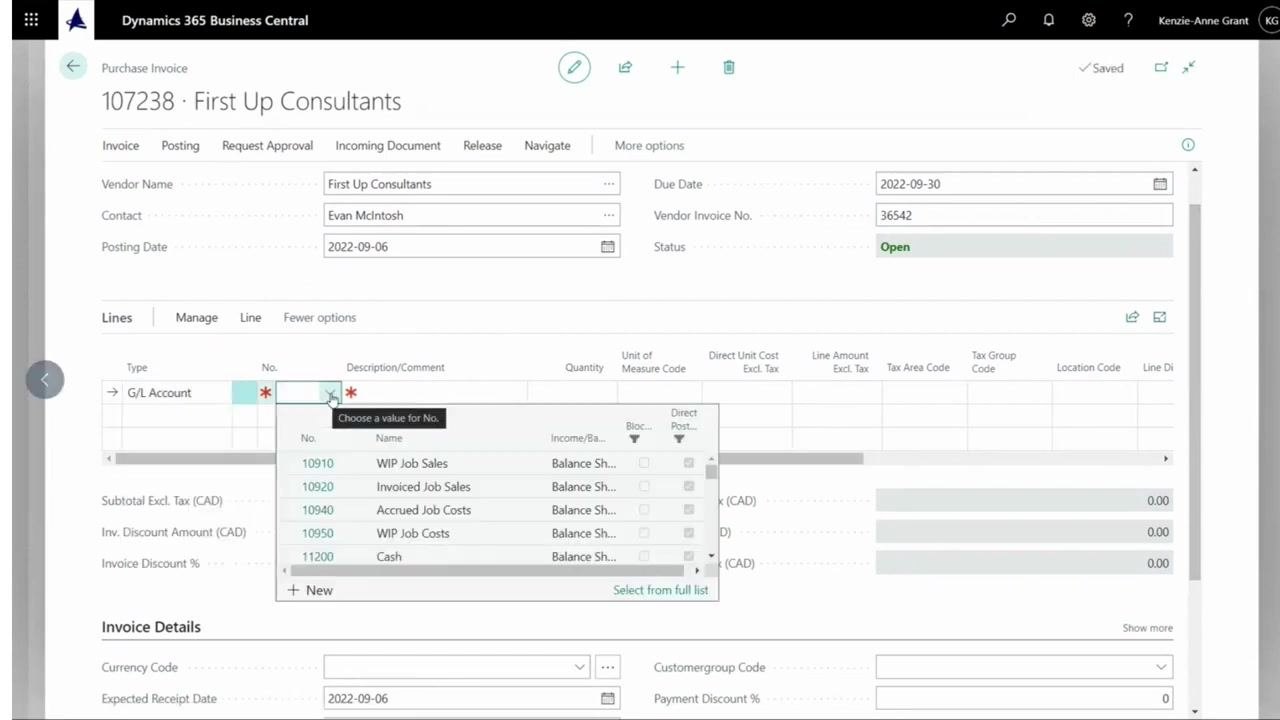The image size is (1280, 720).
Task: Expand the No. field dropdown arrow
Action: pyautogui.click(x=330, y=393)
